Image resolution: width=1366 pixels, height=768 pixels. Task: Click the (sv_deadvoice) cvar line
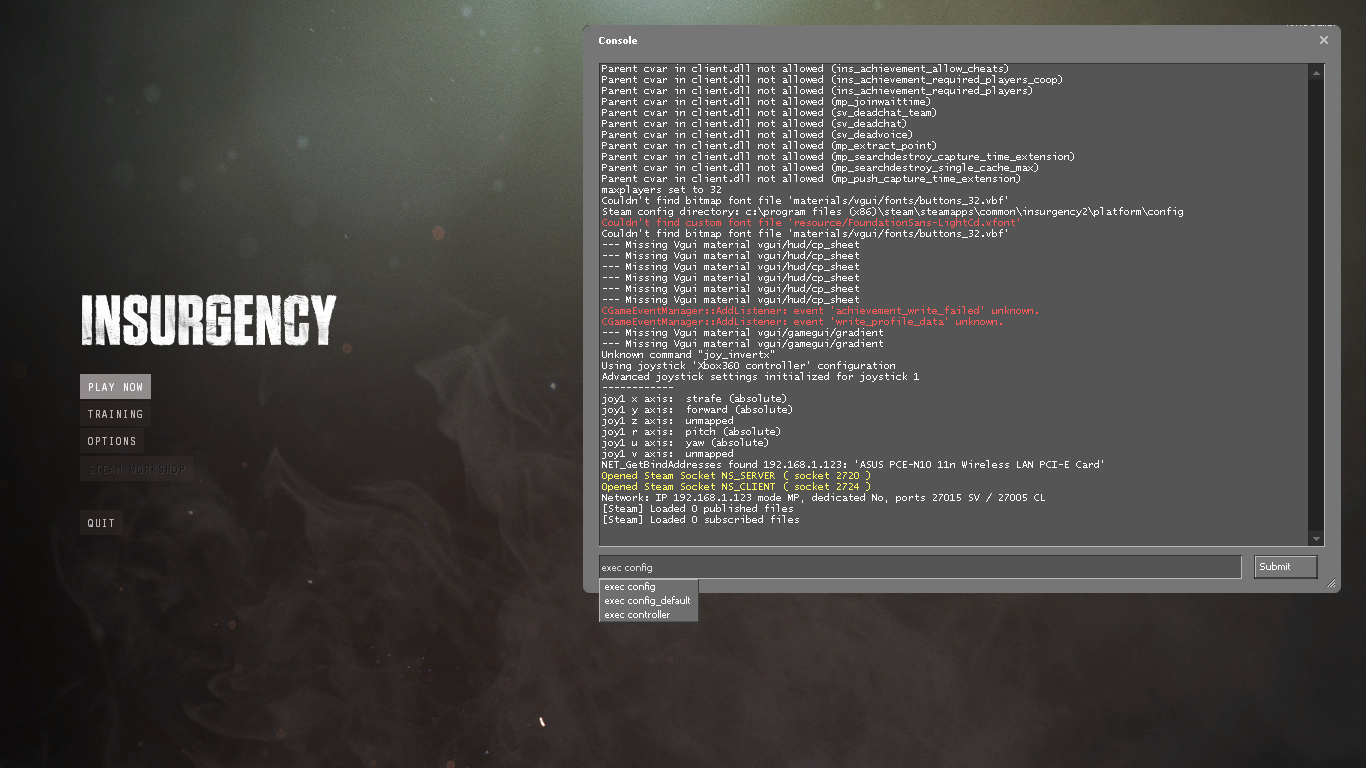coord(757,135)
